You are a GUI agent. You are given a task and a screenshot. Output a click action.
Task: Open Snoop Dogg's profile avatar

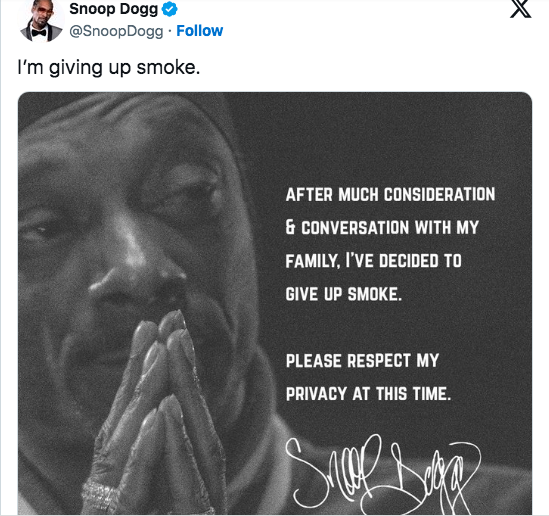[x=42, y=21]
